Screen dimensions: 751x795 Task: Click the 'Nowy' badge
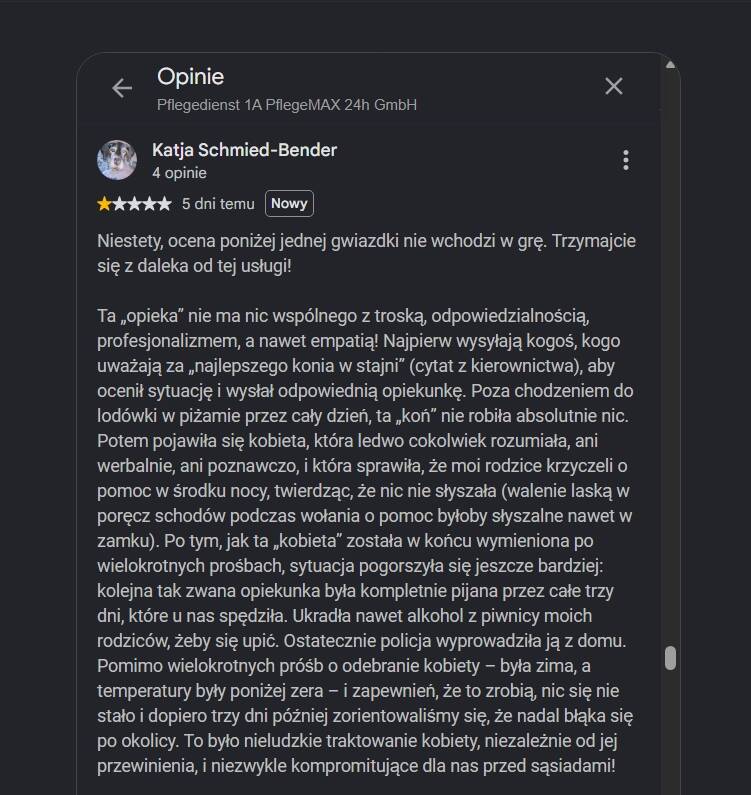point(289,203)
